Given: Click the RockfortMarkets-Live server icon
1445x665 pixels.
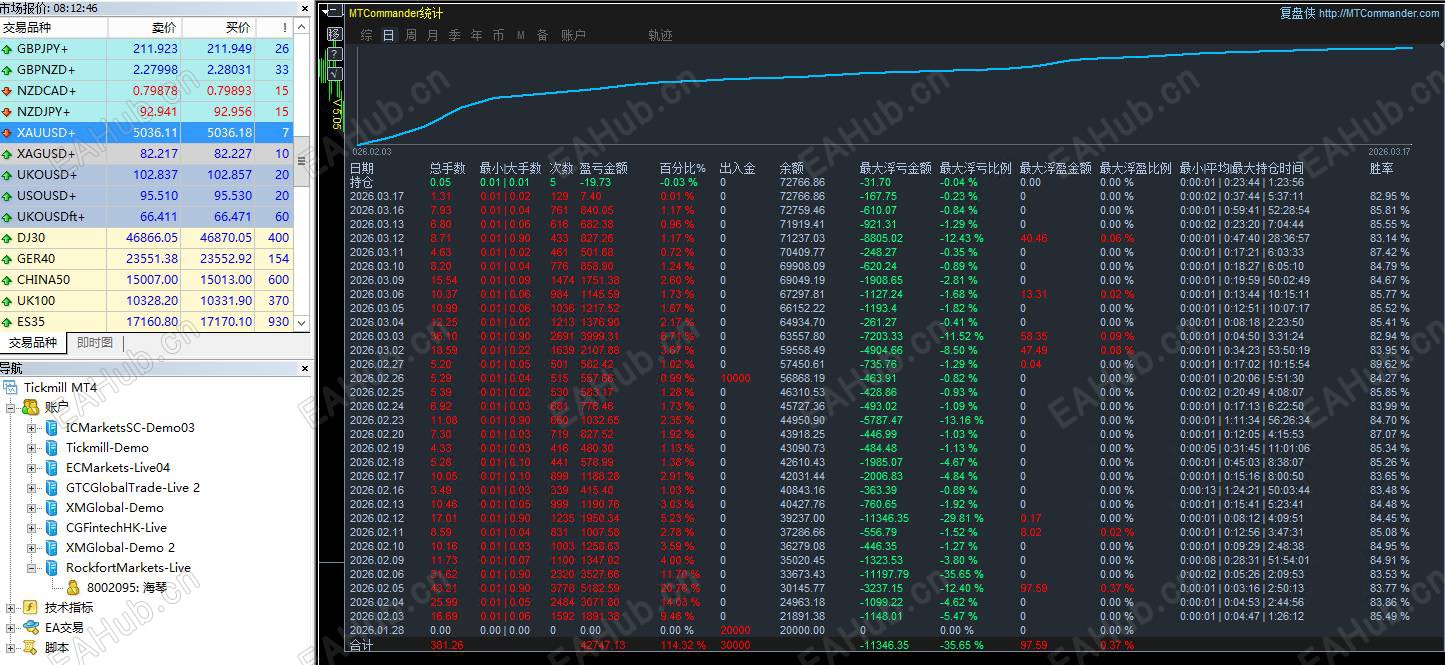Looking at the screenshot, I should (51, 567).
